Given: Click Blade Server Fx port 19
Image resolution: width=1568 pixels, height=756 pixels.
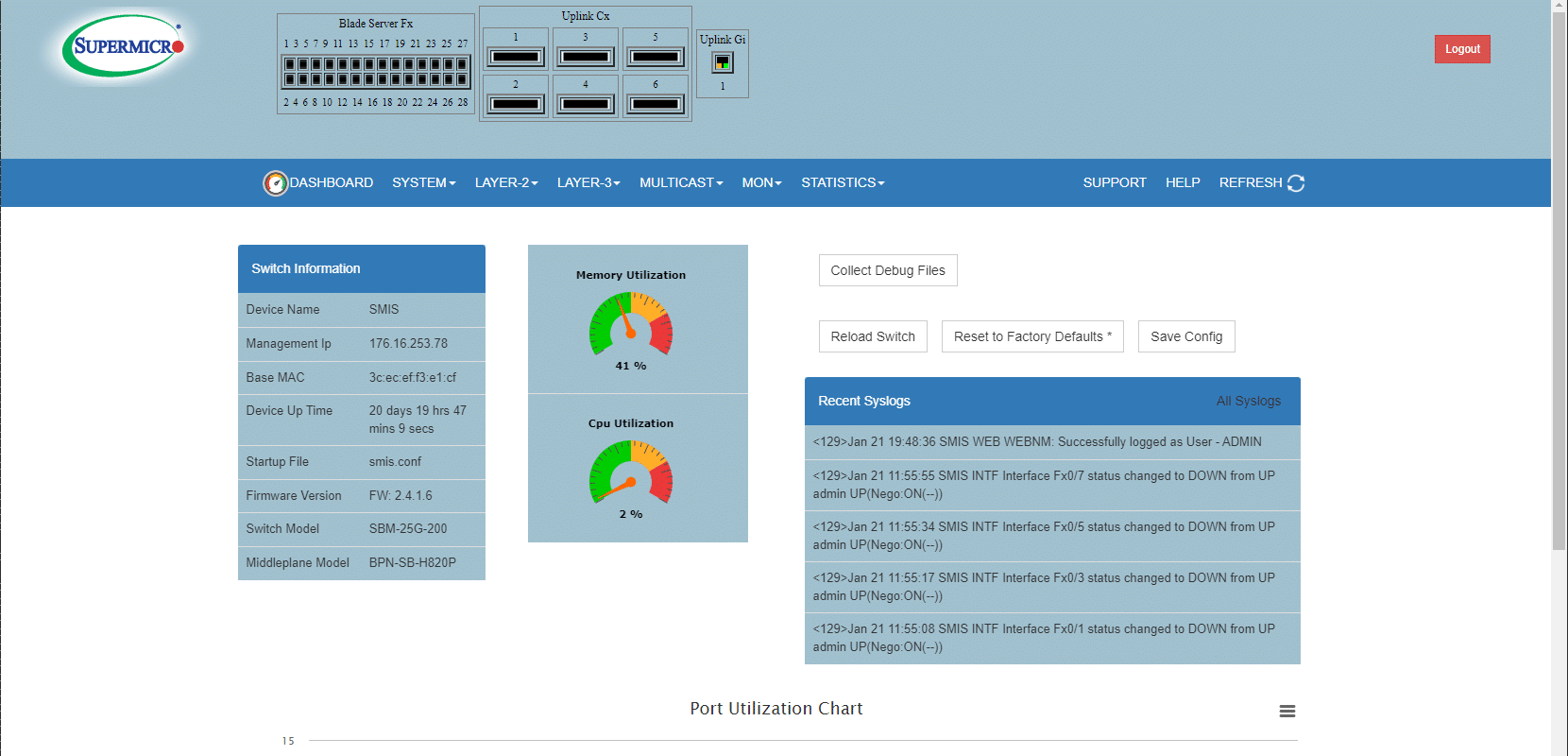Looking at the screenshot, I should coord(409,64).
